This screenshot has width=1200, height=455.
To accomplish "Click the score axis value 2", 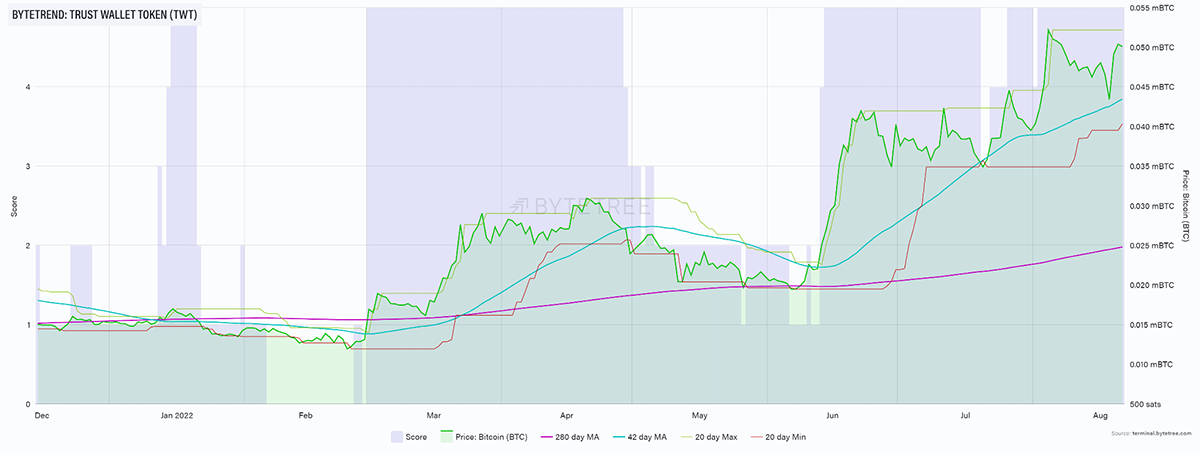I will pyautogui.click(x=29, y=245).
